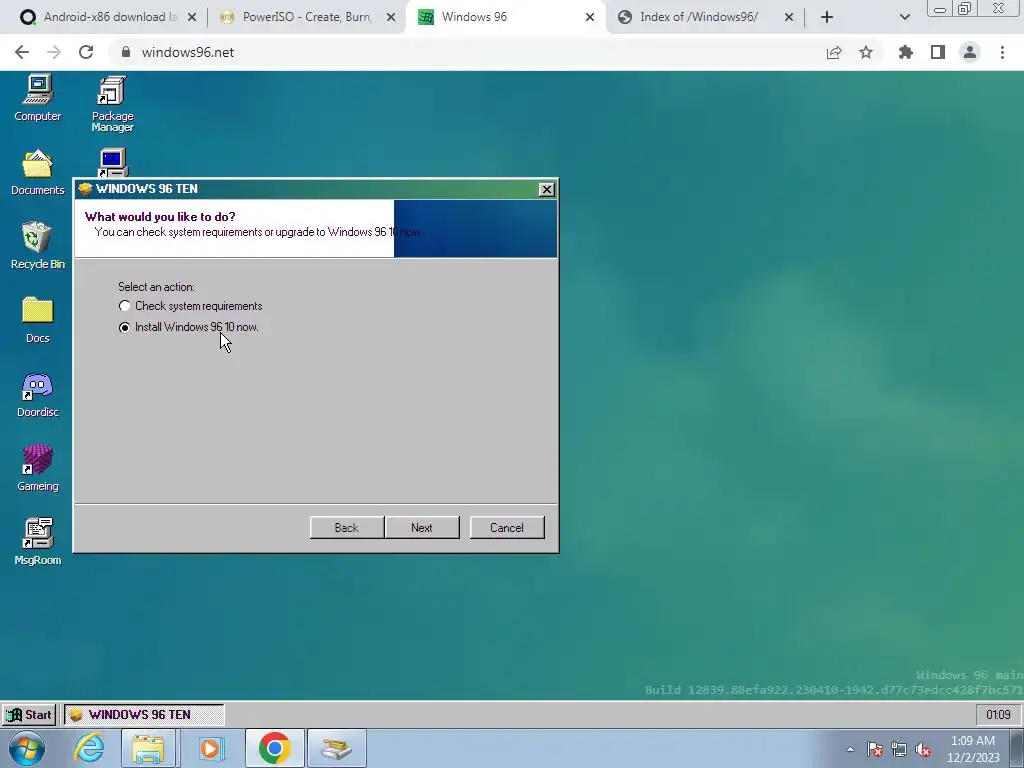1024x768 pixels.
Task: Go back in browser history
Action: tap(22, 52)
